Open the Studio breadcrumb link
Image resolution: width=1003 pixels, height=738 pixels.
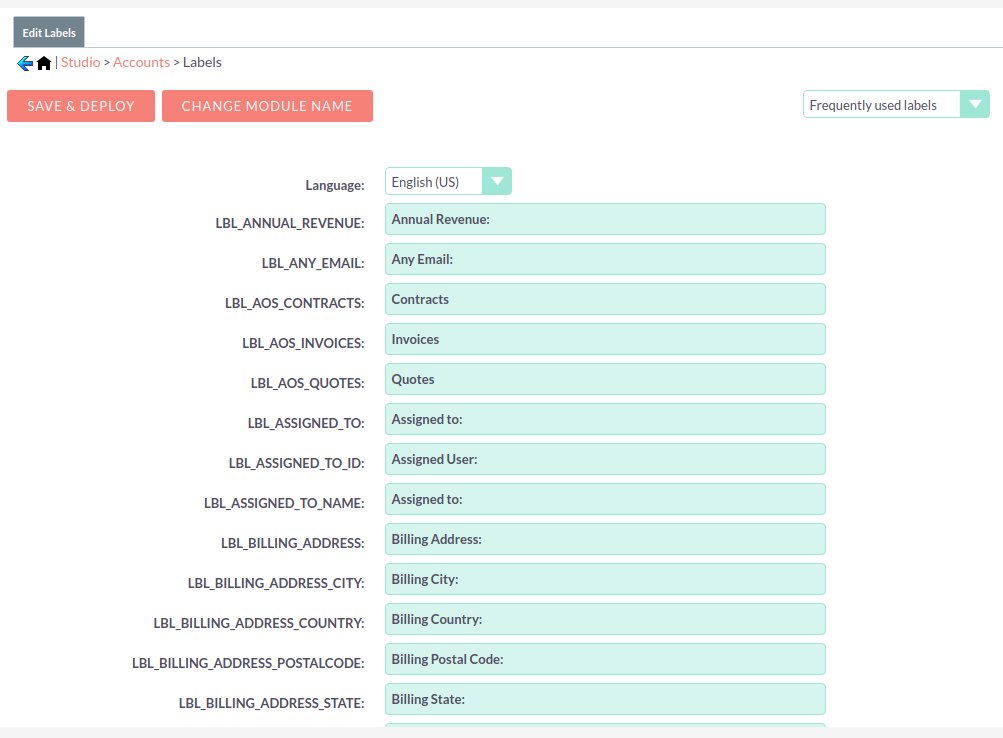[x=81, y=62]
